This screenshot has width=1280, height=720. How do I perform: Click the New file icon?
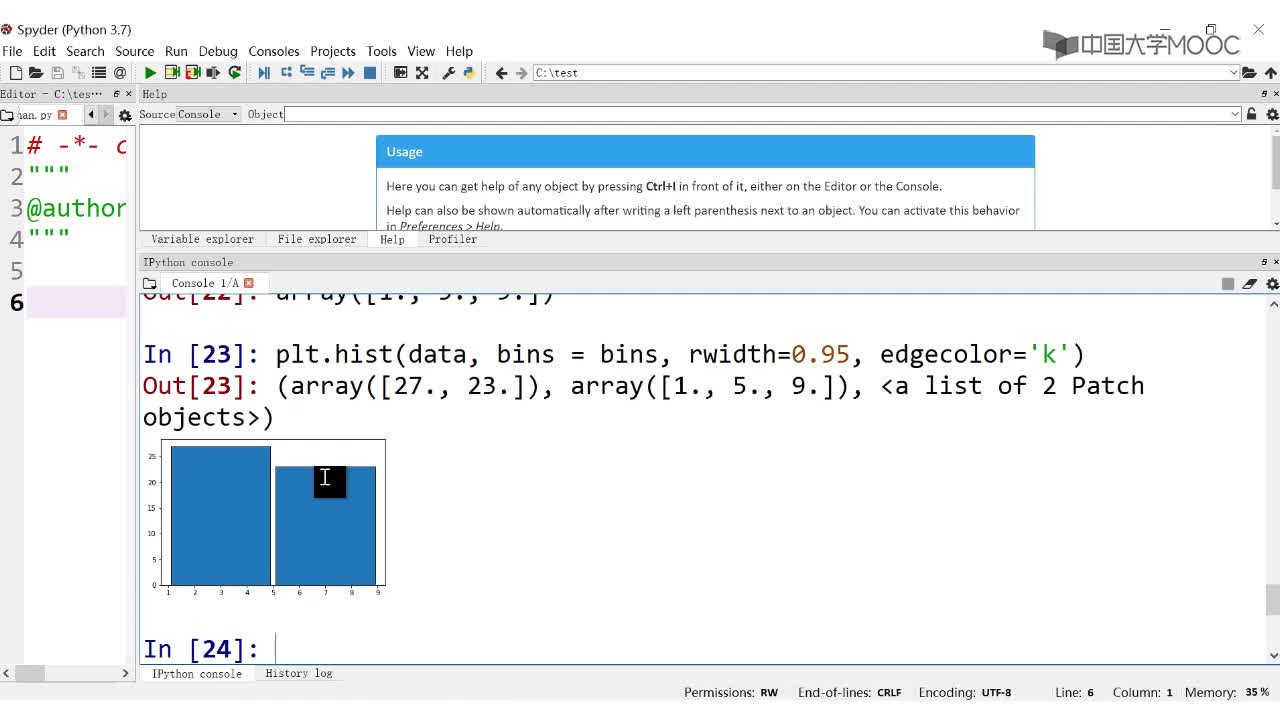click(x=16, y=73)
